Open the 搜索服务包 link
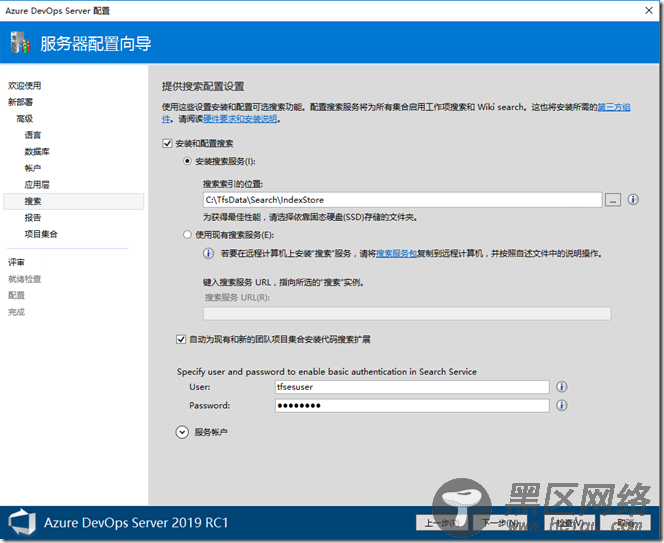Viewport: 664px width, 543px height. point(396,253)
